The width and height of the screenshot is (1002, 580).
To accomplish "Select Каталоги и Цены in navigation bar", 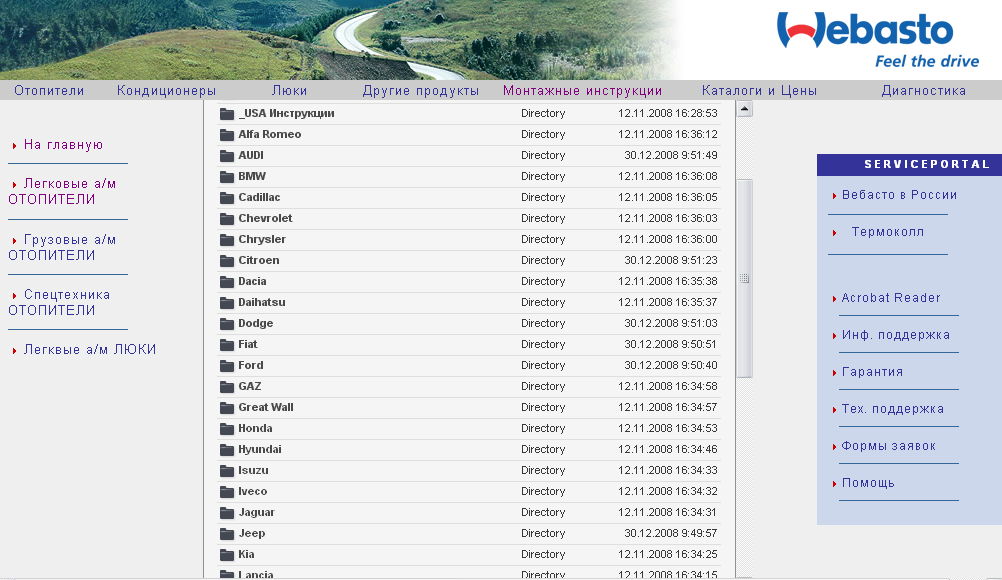I will [759, 91].
